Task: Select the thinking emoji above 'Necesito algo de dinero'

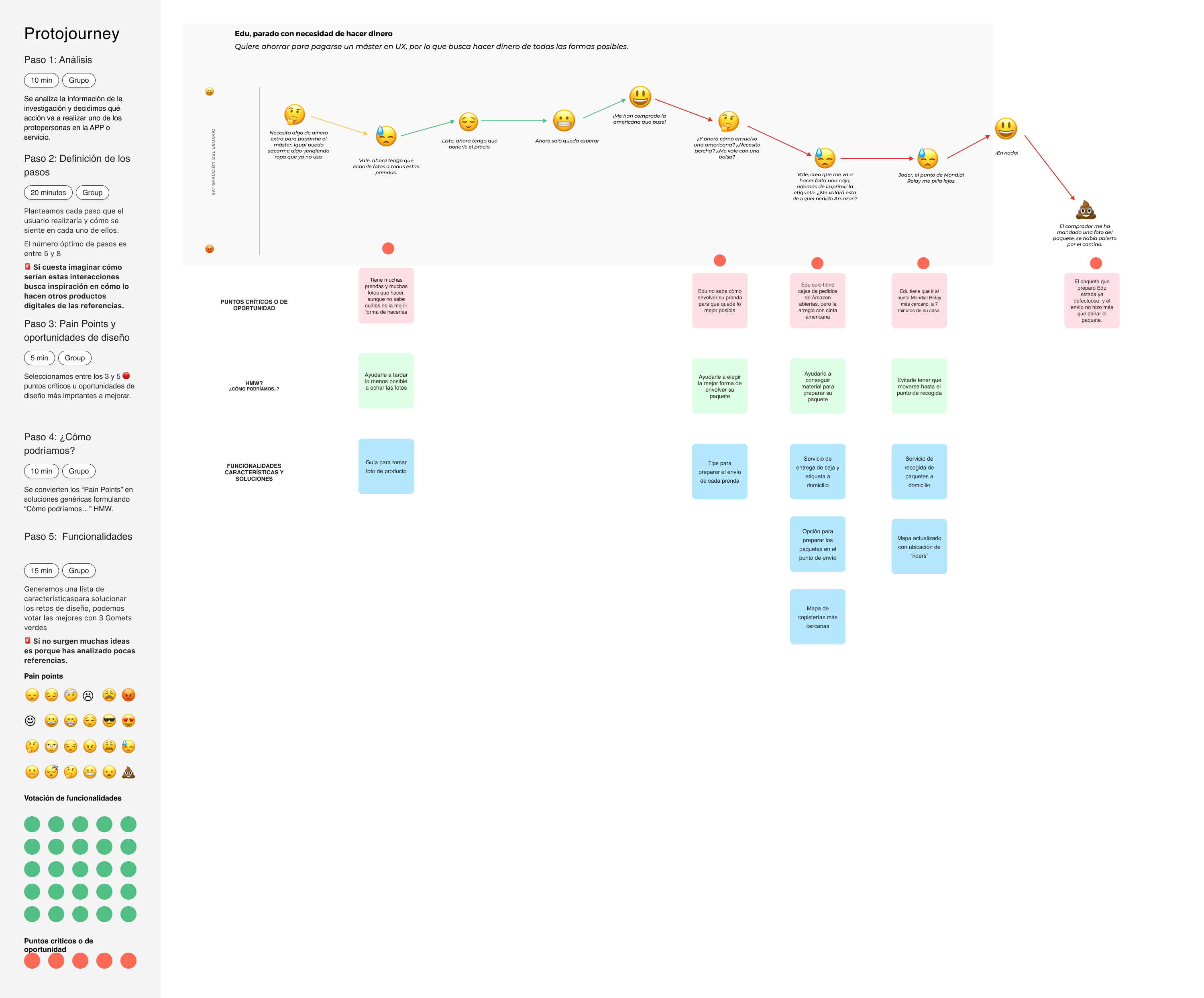Action: click(x=294, y=115)
